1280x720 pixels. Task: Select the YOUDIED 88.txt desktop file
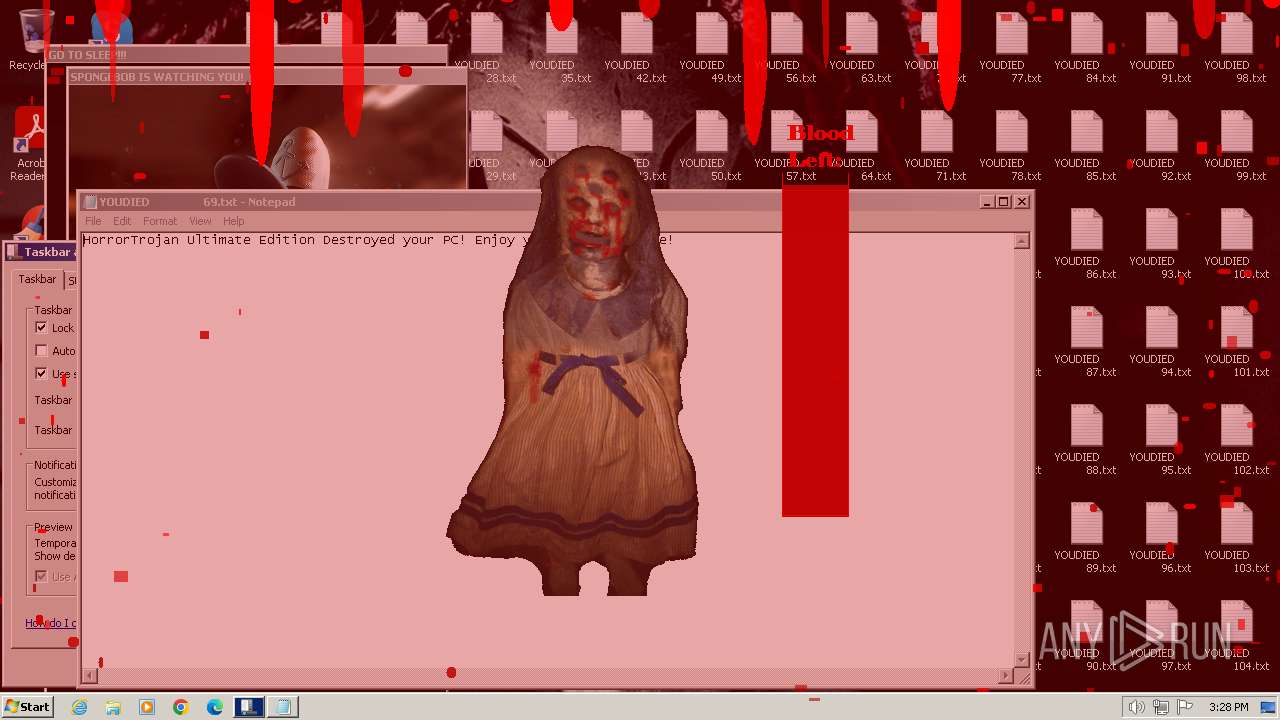point(1086,440)
